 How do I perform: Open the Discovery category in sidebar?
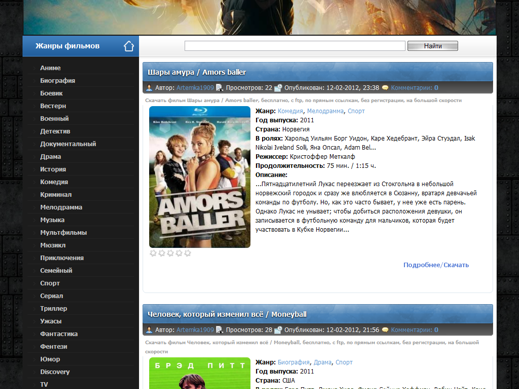pyautogui.click(x=55, y=372)
